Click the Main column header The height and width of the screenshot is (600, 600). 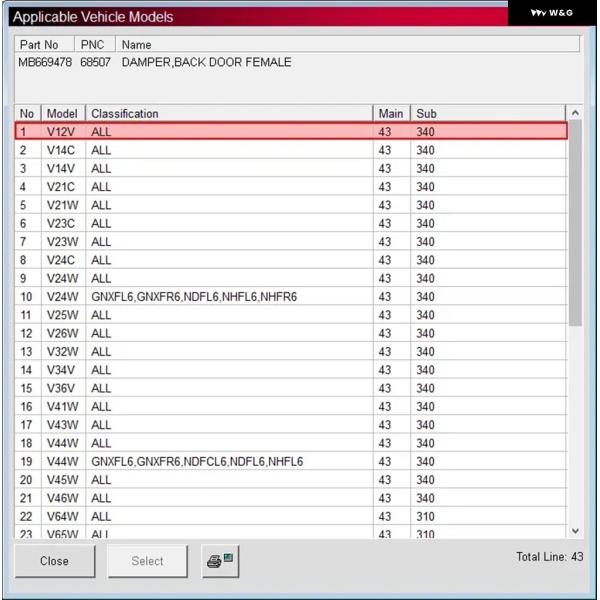pyautogui.click(x=391, y=113)
